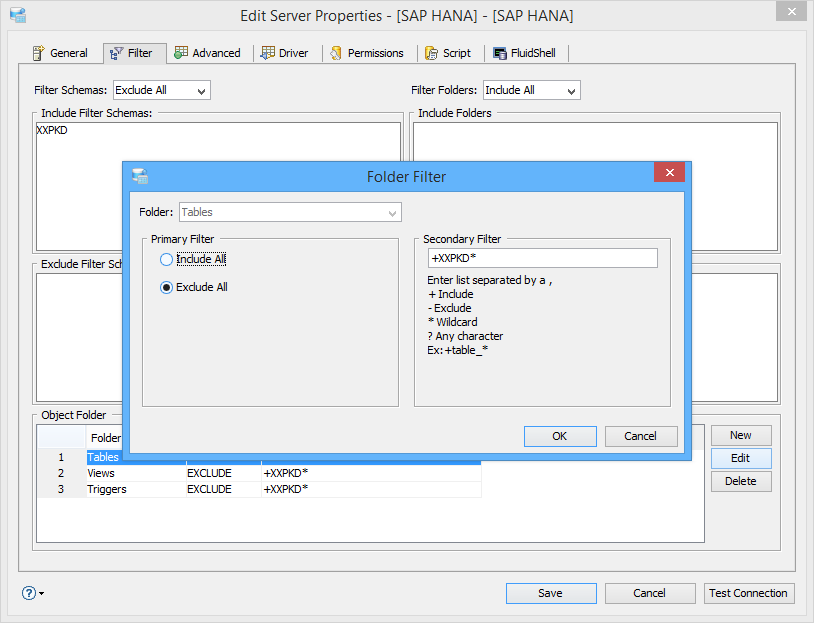The height and width of the screenshot is (623, 814).
Task: Click the Script tab icon
Action: click(431, 53)
